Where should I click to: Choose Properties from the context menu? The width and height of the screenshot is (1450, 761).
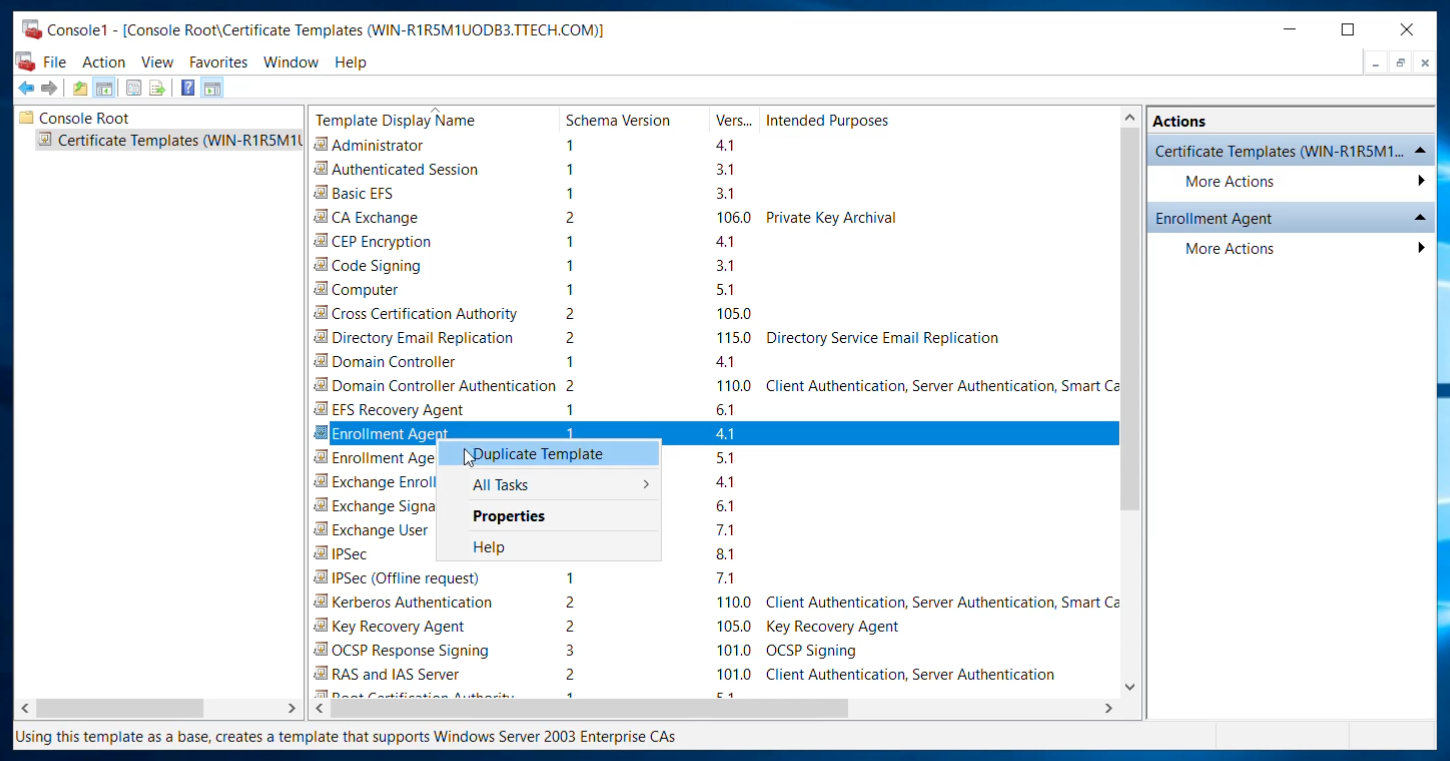coord(549,516)
